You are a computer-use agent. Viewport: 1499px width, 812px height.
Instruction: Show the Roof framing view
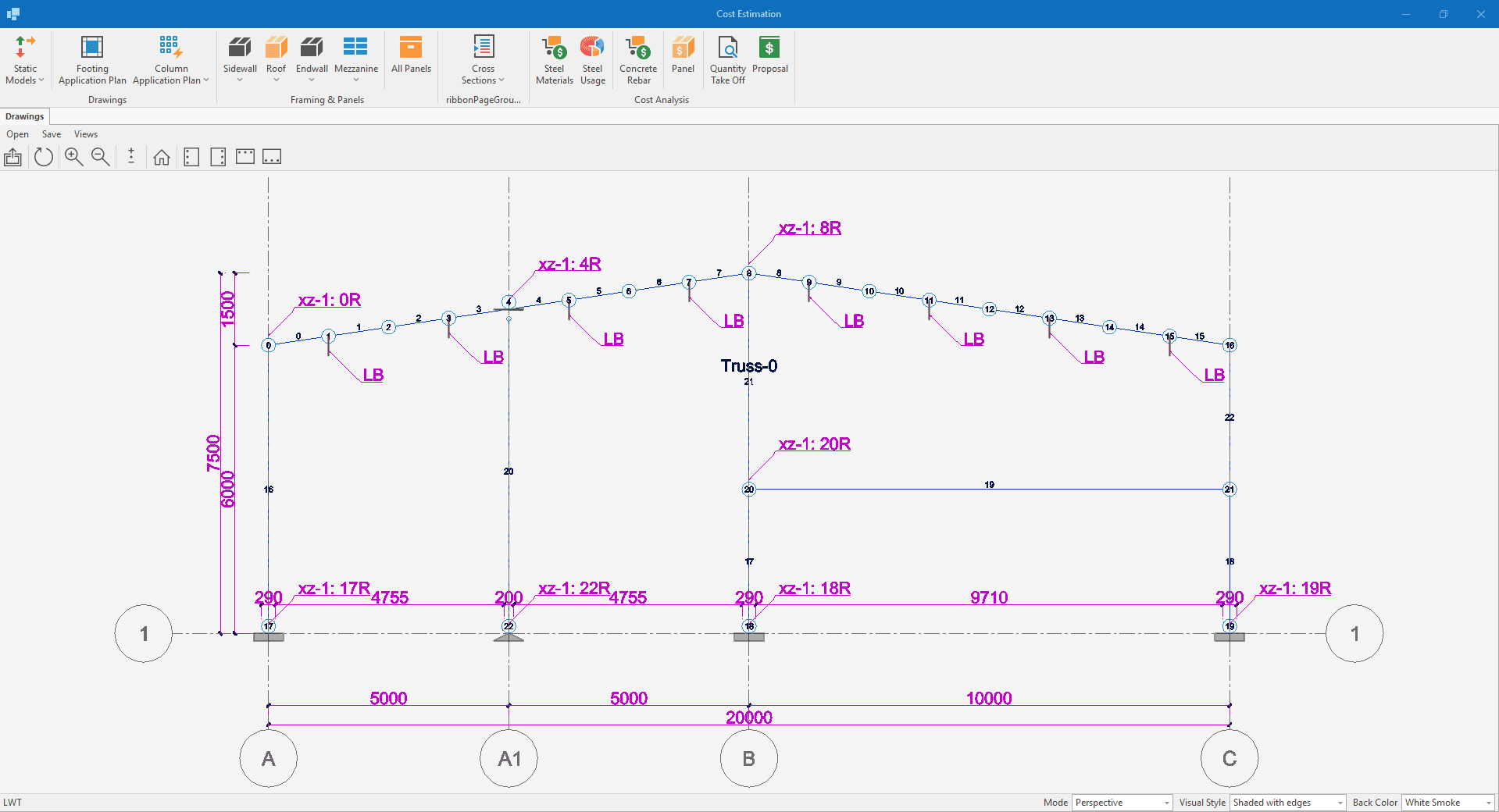(x=276, y=55)
